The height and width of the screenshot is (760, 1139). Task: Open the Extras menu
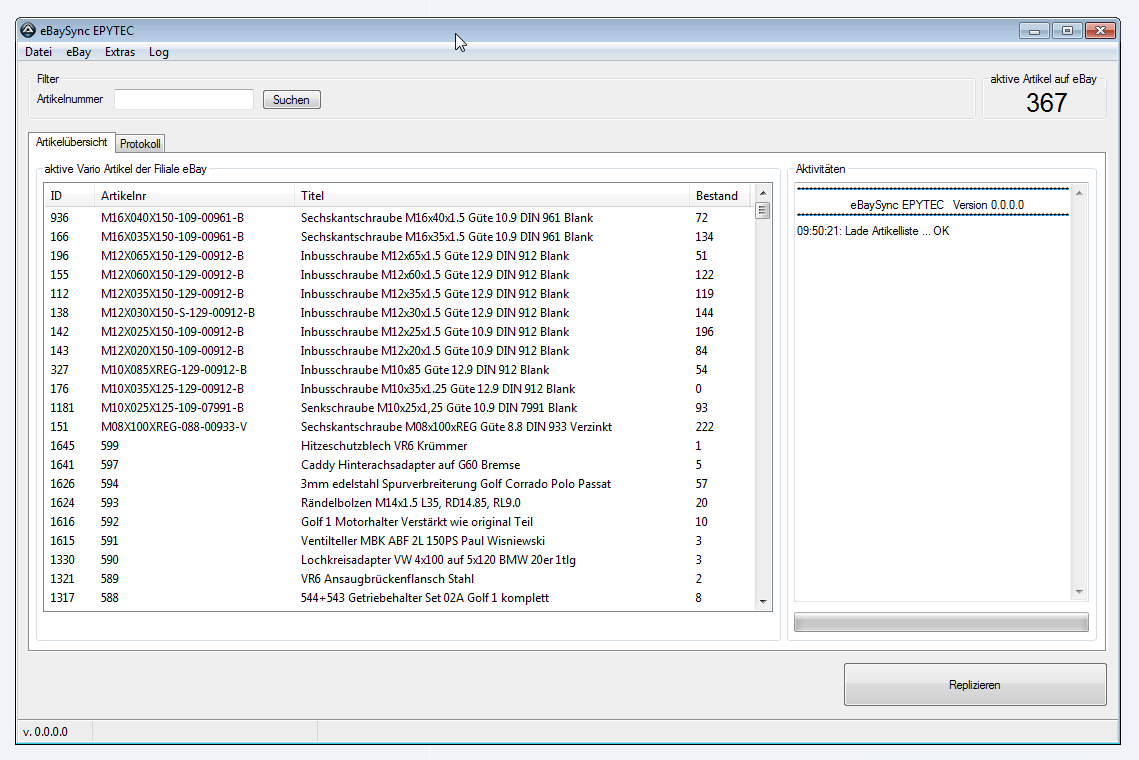coord(120,52)
